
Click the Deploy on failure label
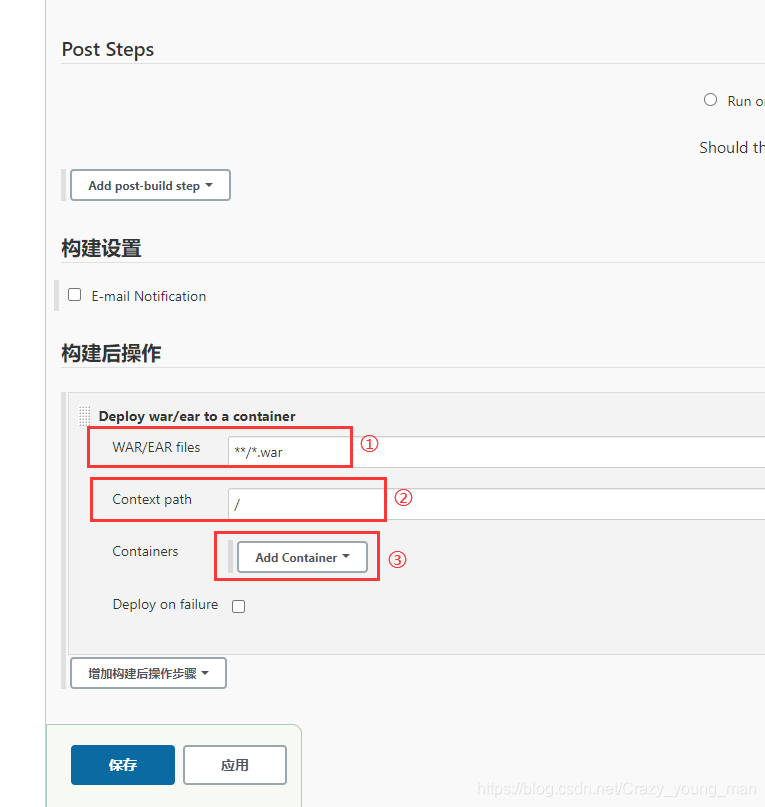coord(165,604)
